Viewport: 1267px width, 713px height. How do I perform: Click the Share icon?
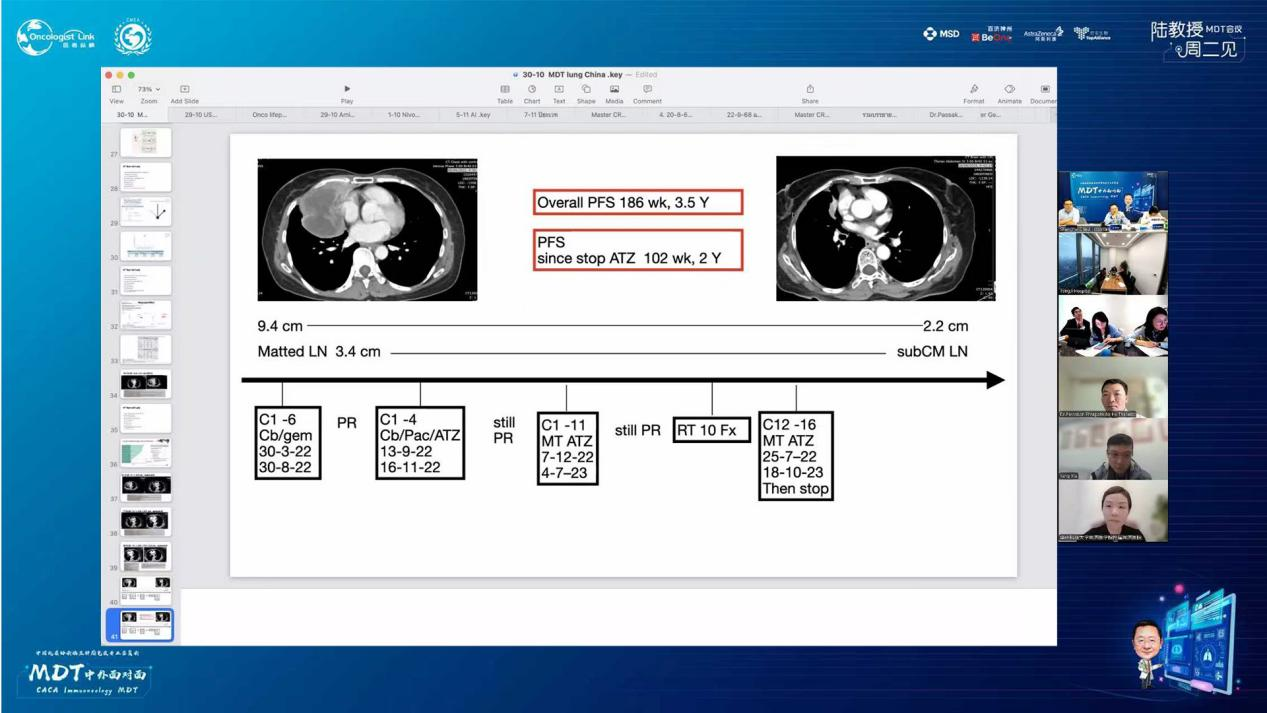tap(810, 90)
